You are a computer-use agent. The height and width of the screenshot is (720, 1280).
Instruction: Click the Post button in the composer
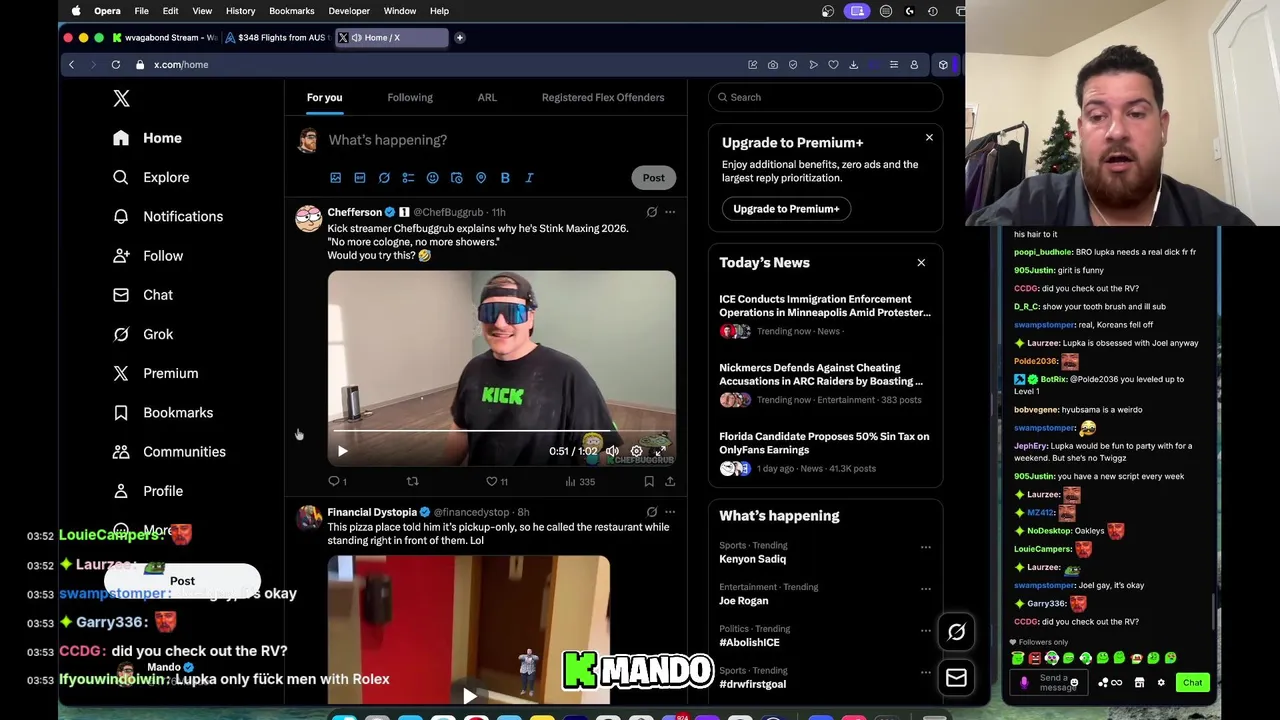coord(653,178)
